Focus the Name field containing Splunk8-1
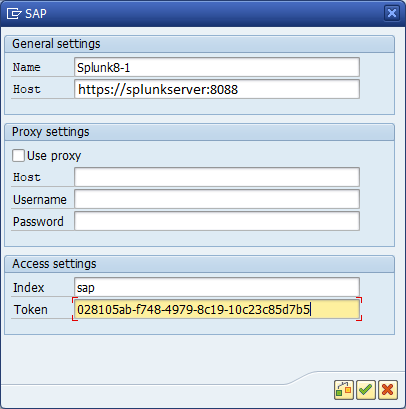 (217, 67)
